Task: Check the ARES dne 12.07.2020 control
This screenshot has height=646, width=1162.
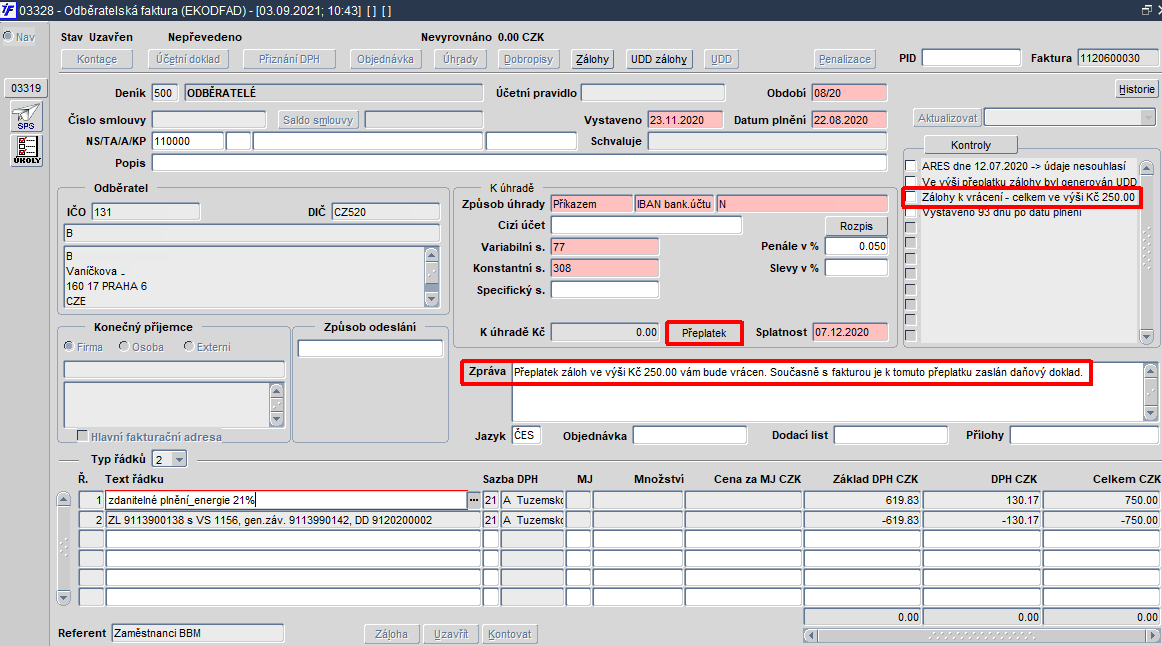Action: click(911, 166)
